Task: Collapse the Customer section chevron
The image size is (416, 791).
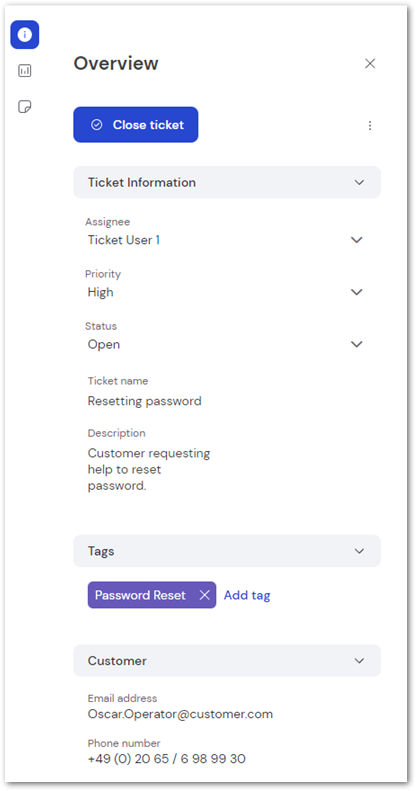Action: coord(359,661)
